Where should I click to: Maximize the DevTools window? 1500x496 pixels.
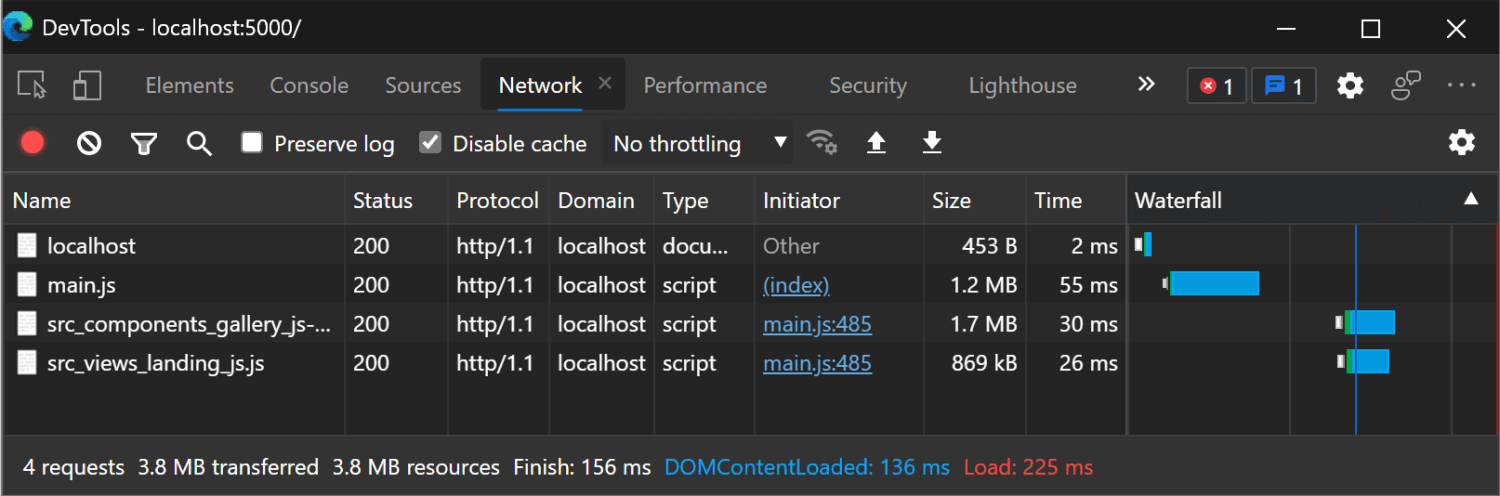point(1371,29)
